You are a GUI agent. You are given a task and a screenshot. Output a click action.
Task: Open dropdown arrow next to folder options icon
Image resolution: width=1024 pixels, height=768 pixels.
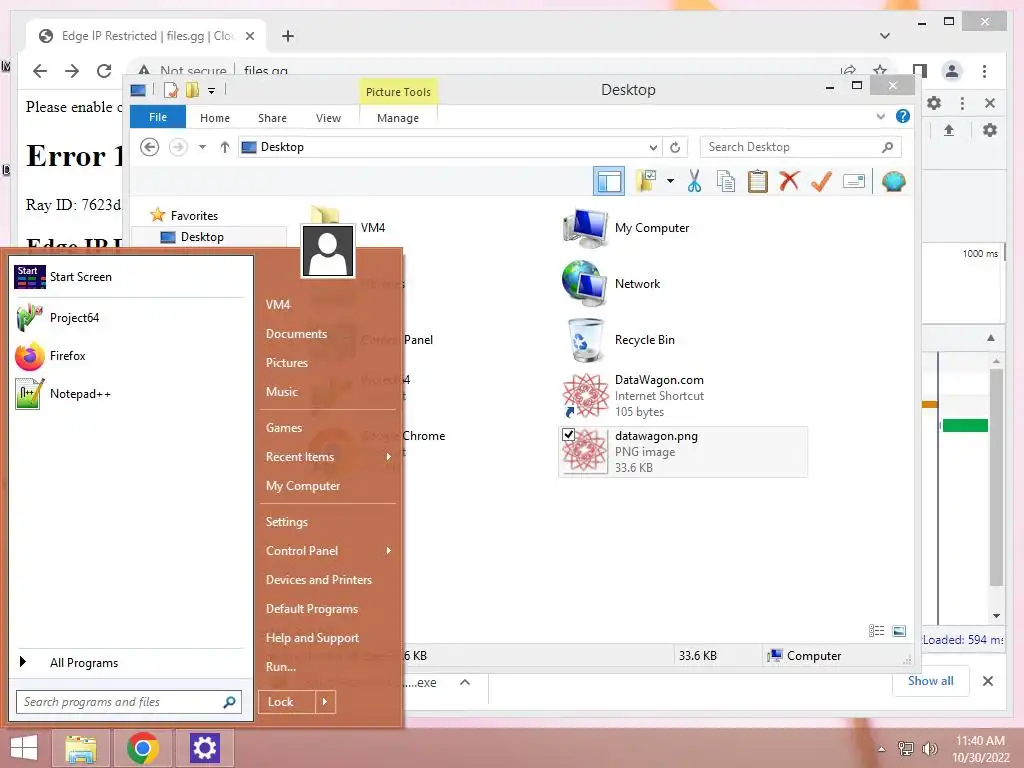click(670, 181)
